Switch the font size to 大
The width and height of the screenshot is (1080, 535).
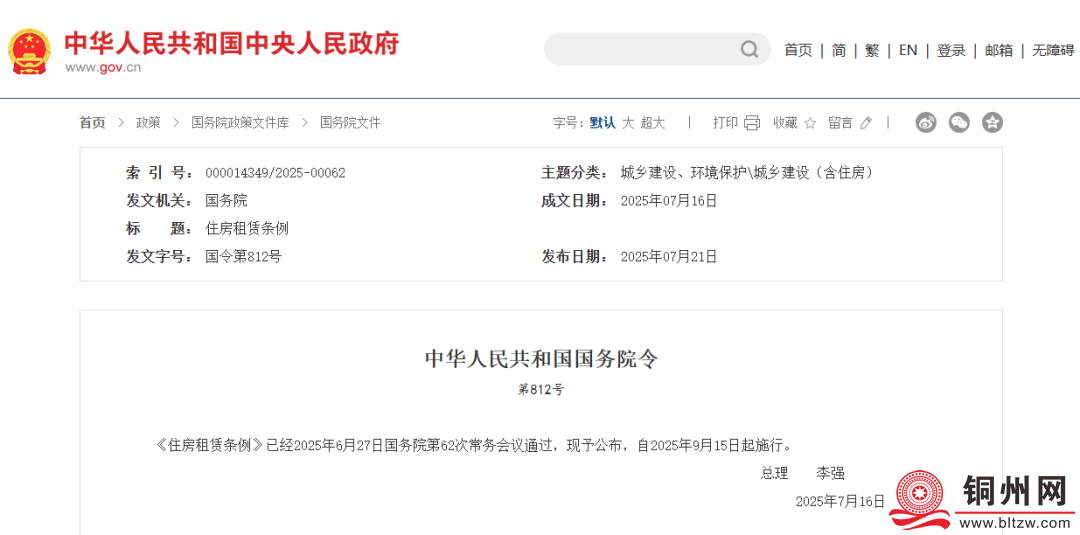(x=628, y=123)
